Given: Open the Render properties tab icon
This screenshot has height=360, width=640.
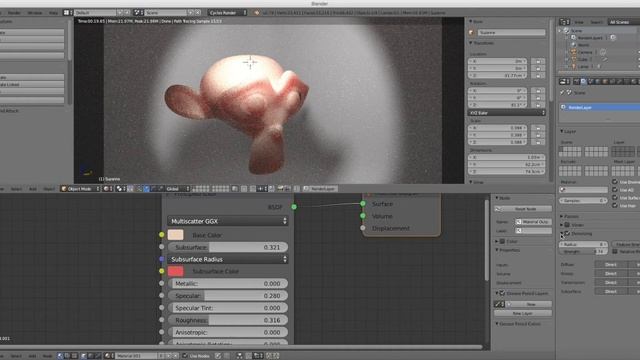Looking at the screenshot, I should (x=576, y=82).
